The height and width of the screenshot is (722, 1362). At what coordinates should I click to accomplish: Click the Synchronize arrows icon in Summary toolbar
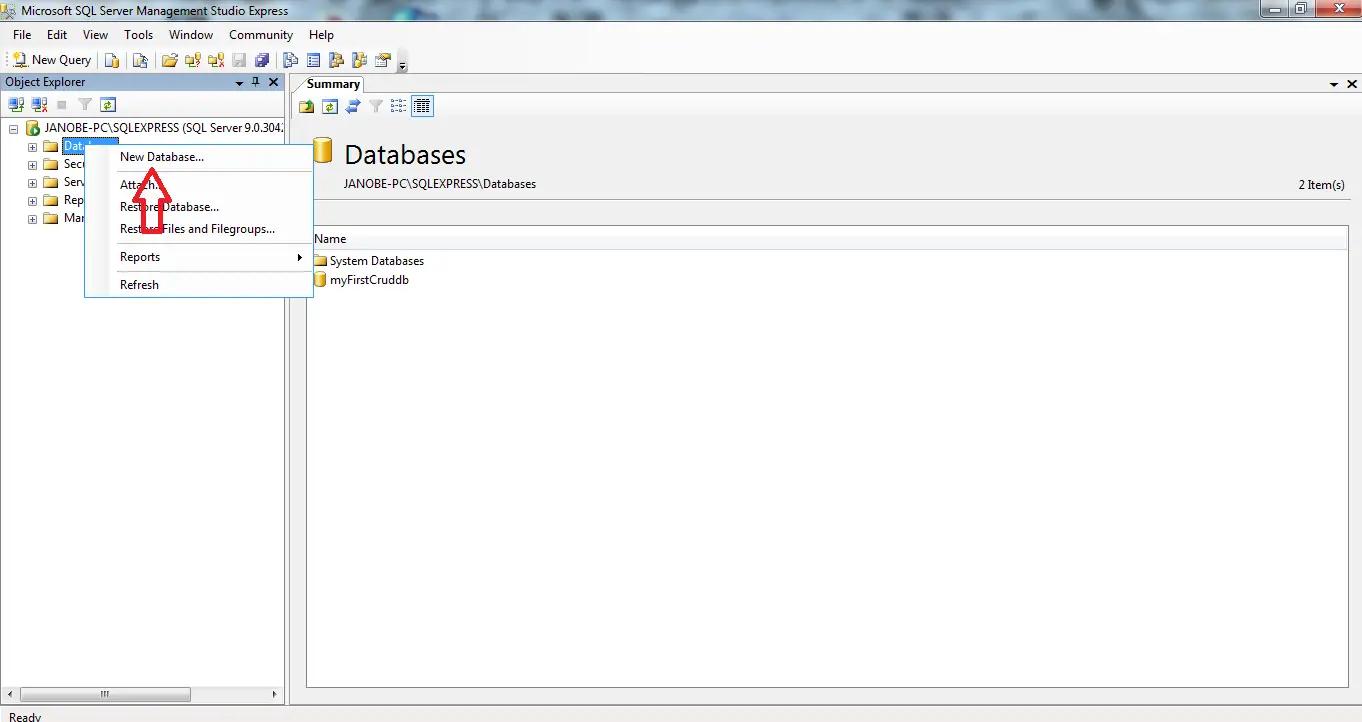353,106
